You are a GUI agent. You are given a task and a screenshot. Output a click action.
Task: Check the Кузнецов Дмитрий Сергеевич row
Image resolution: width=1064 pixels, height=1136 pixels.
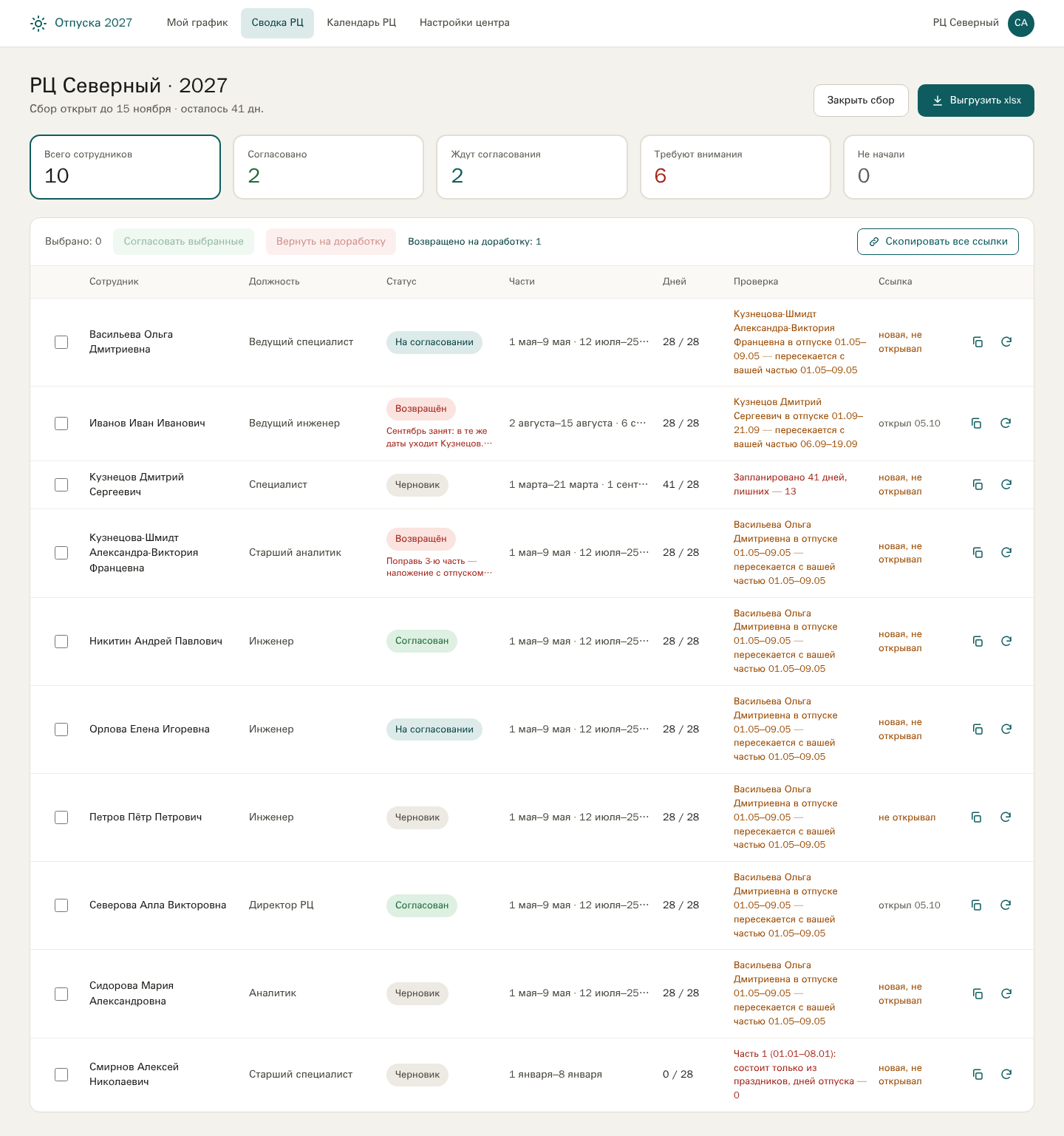pos(61,485)
